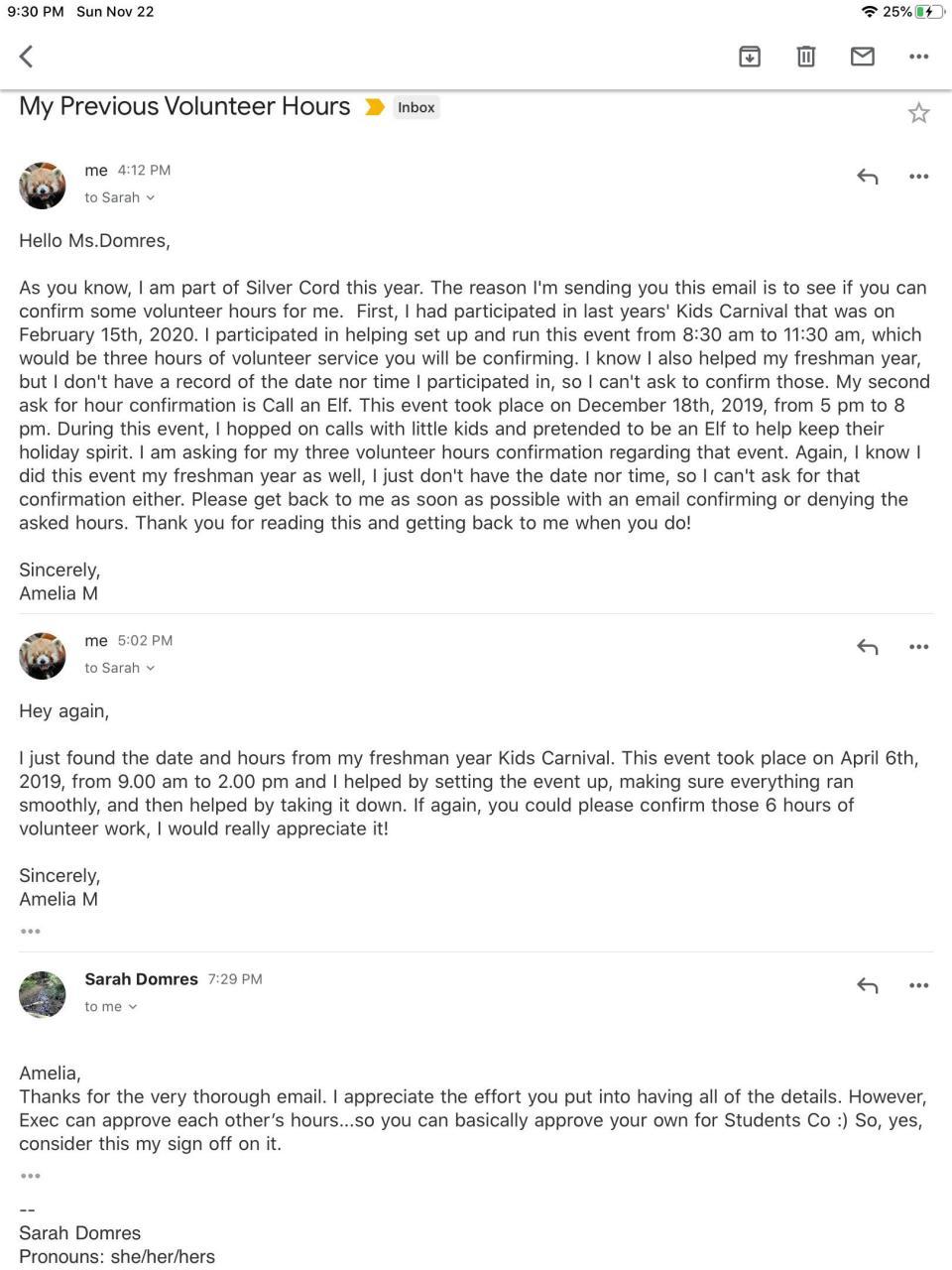Show trimmed content in 5:02 PM message
The image size is (952, 1270).
click(31, 931)
